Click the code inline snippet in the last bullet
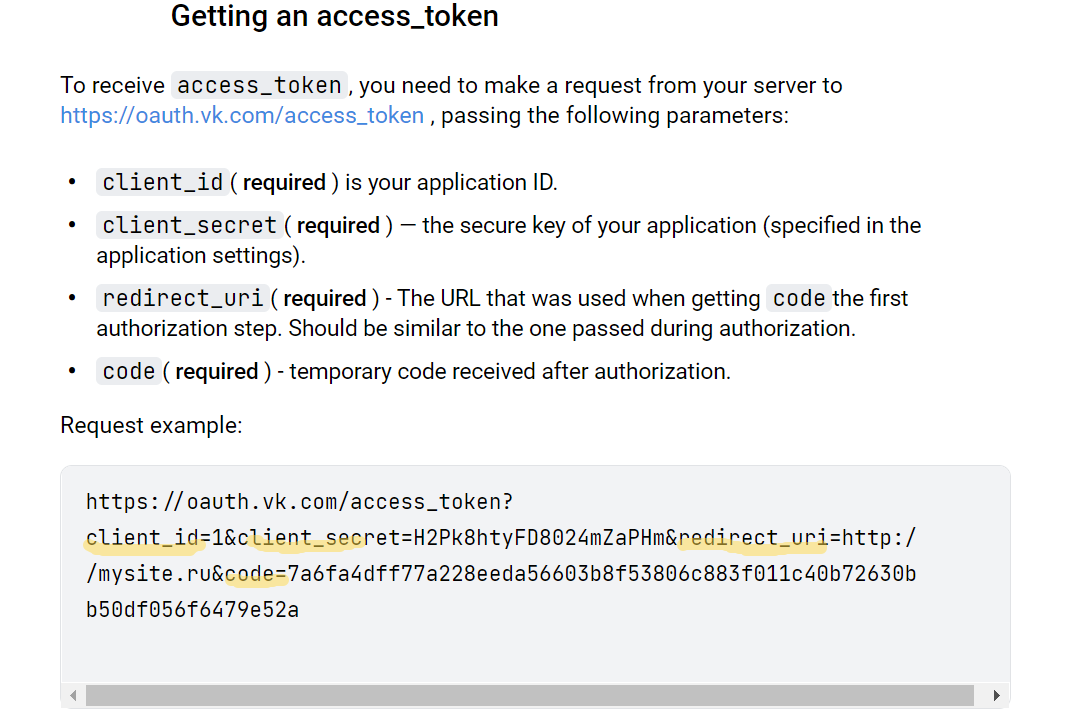 [128, 370]
